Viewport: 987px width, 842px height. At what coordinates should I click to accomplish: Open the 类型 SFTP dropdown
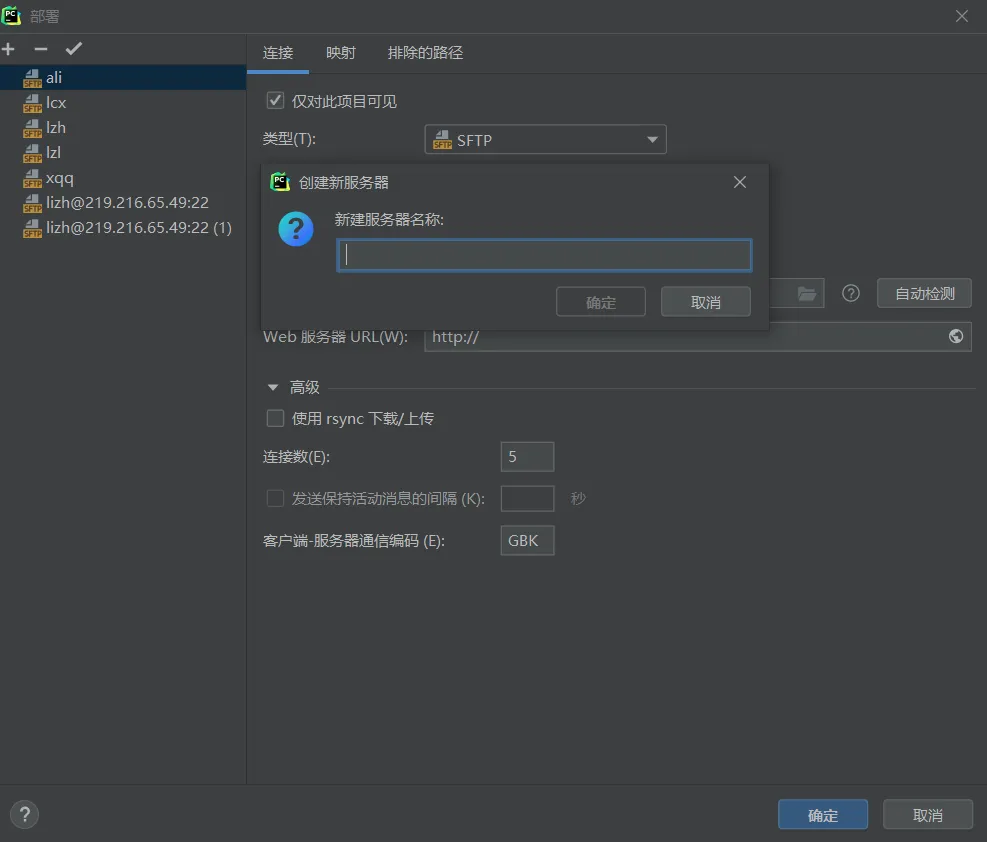[x=546, y=140]
